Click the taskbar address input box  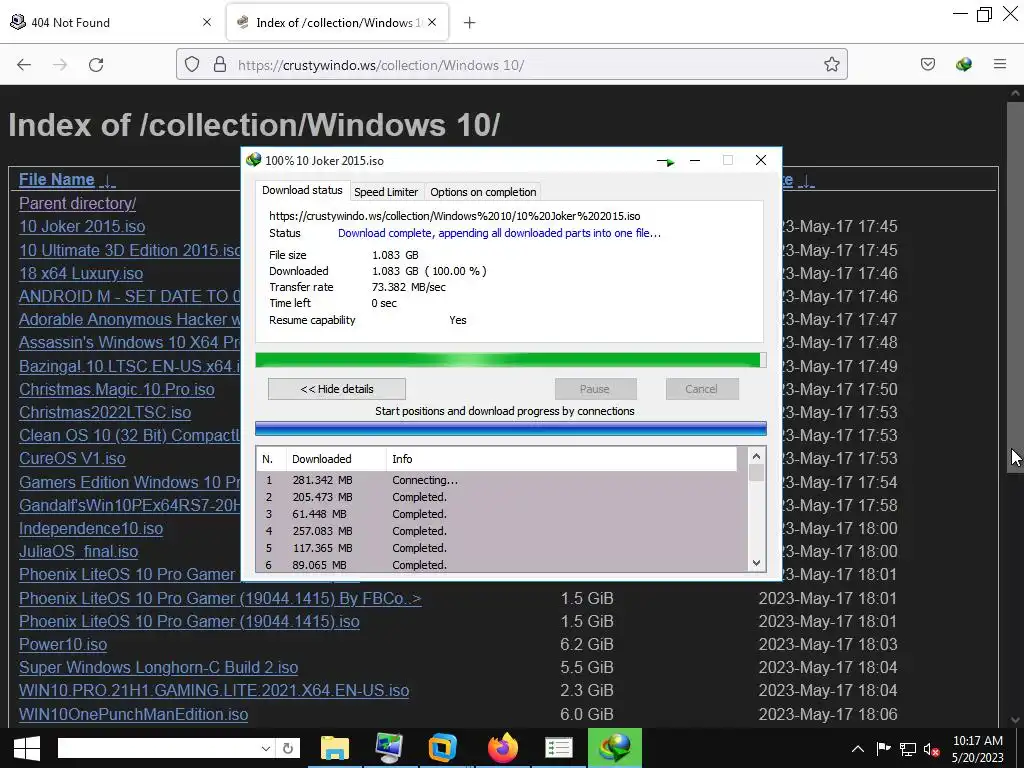[x=157, y=748]
